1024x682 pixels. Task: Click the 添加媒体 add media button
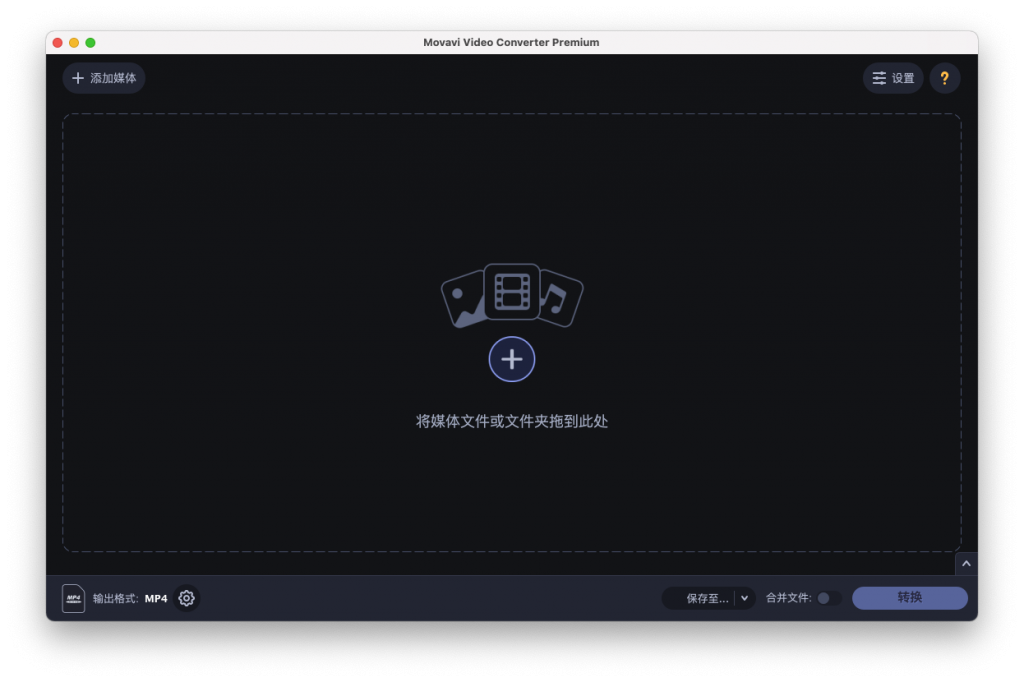104,78
